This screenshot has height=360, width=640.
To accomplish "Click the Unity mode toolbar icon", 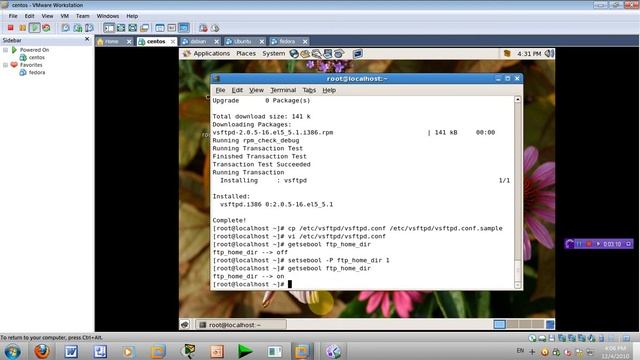I will (x=144, y=28).
